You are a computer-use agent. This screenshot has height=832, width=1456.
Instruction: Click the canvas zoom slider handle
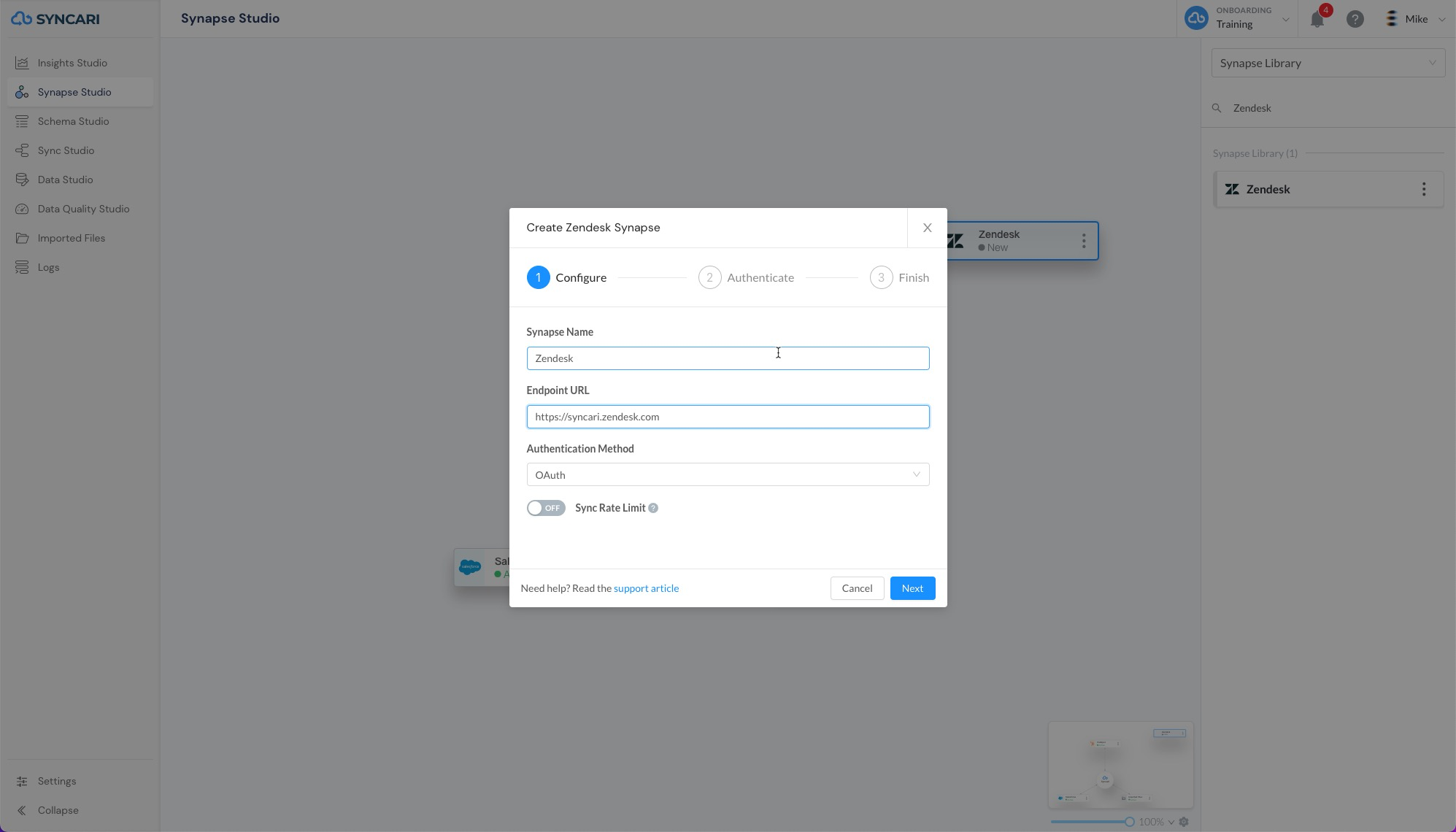click(x=1129, y=822)
